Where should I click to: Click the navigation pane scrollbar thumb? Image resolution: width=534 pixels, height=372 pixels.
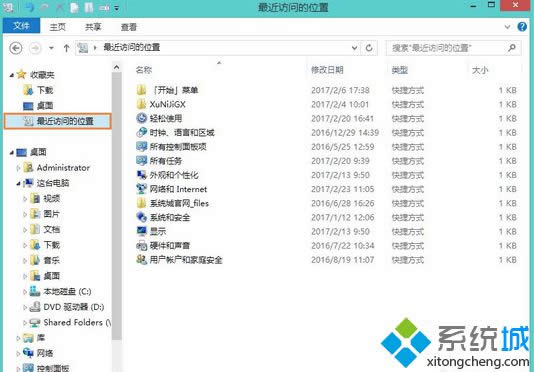[x=116, y=206]
